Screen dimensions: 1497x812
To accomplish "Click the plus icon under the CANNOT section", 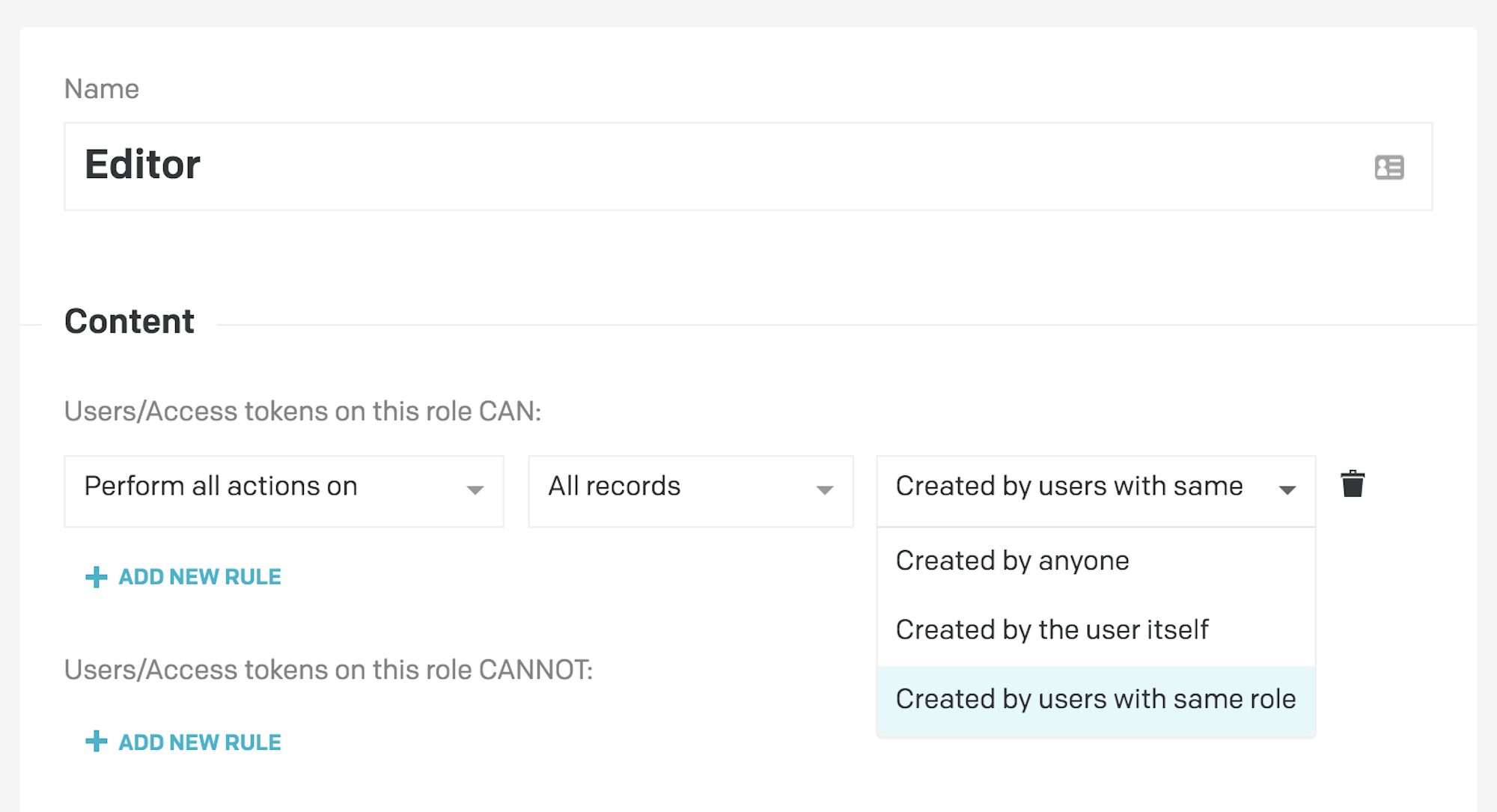I will (96, 742).
